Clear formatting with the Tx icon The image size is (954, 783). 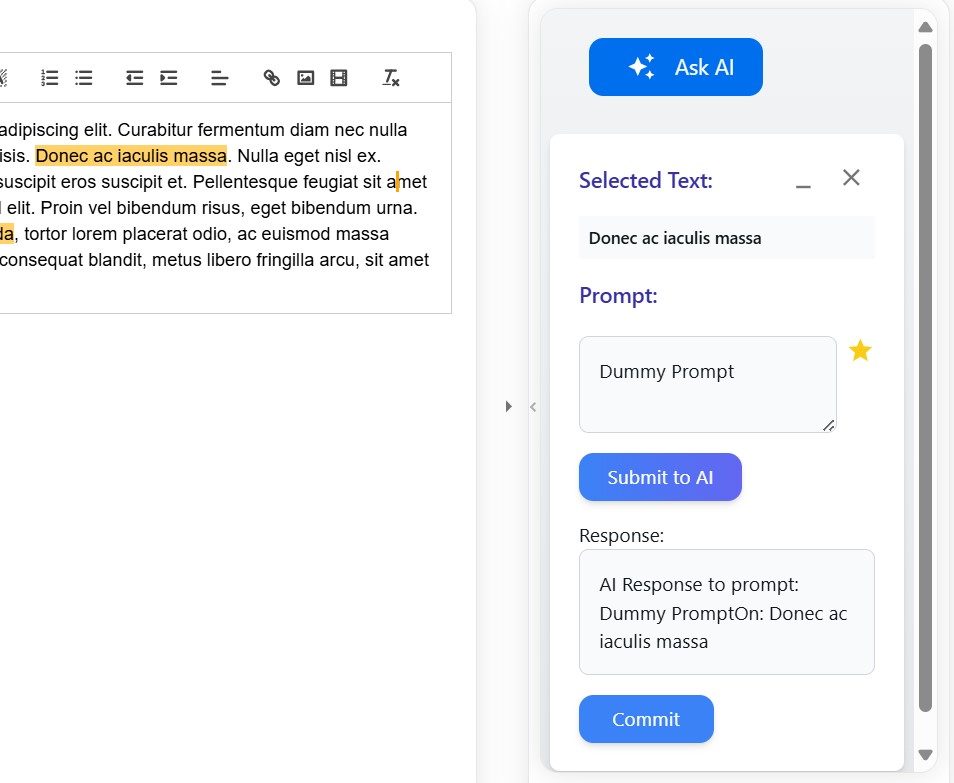point(391,78)
